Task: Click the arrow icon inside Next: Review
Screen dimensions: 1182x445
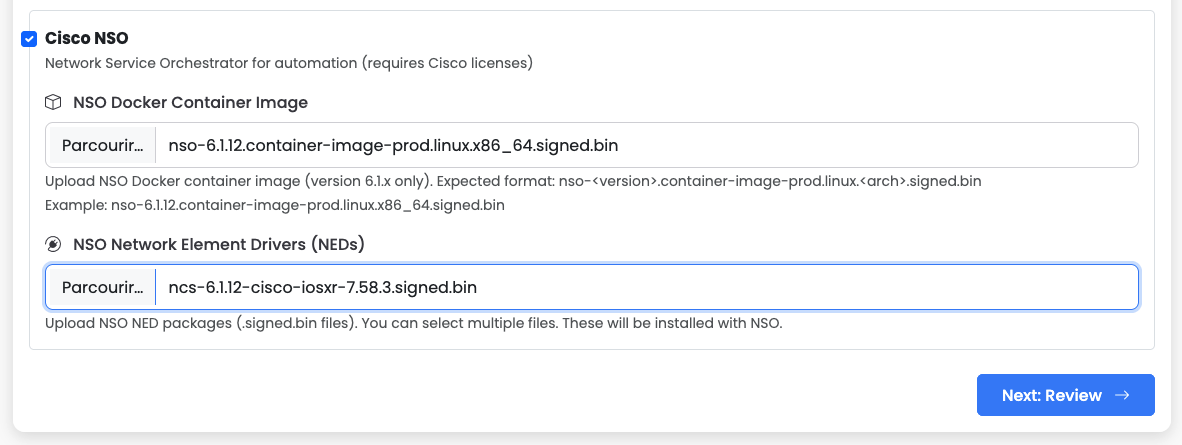Action: point(1122,395)
